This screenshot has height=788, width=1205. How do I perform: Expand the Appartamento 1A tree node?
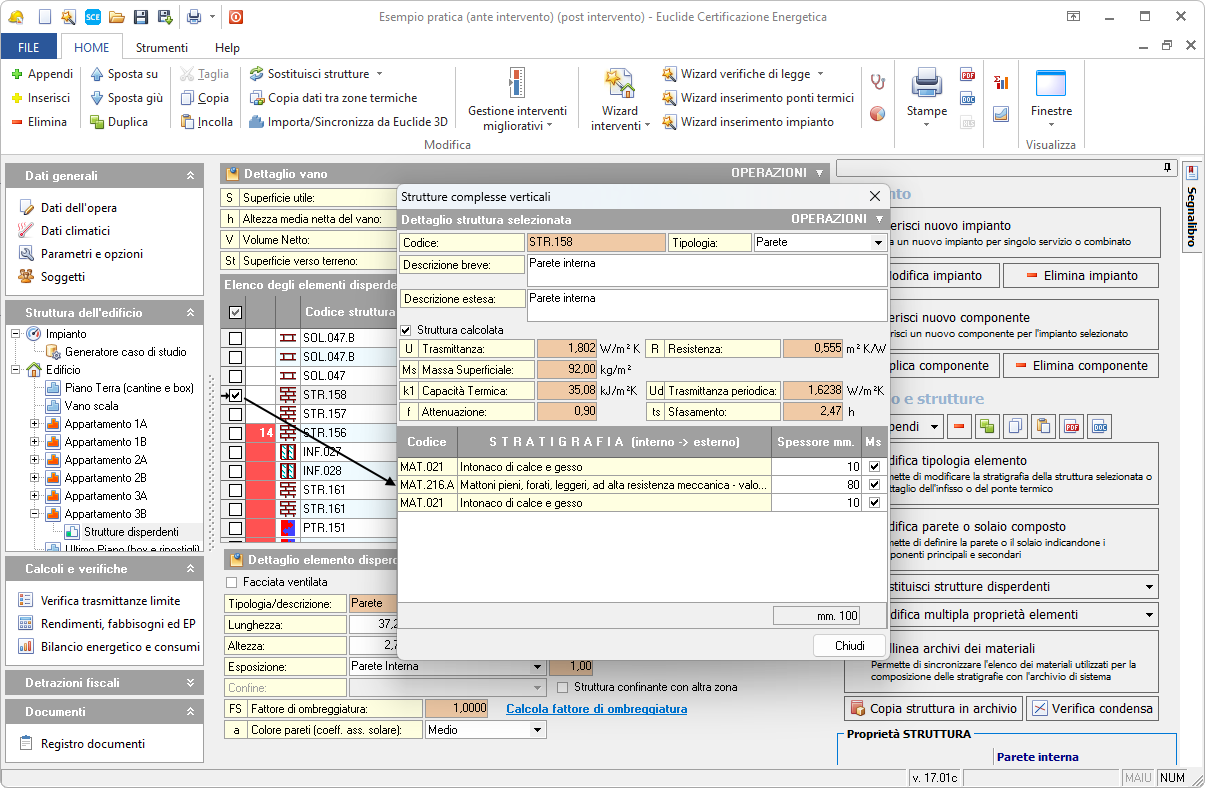pyautogui.click(x=36, y=424)
